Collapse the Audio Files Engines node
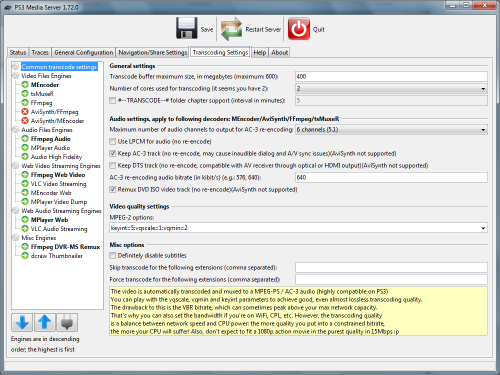The height and width of the screenshot is (375, 500). point(15,130)
